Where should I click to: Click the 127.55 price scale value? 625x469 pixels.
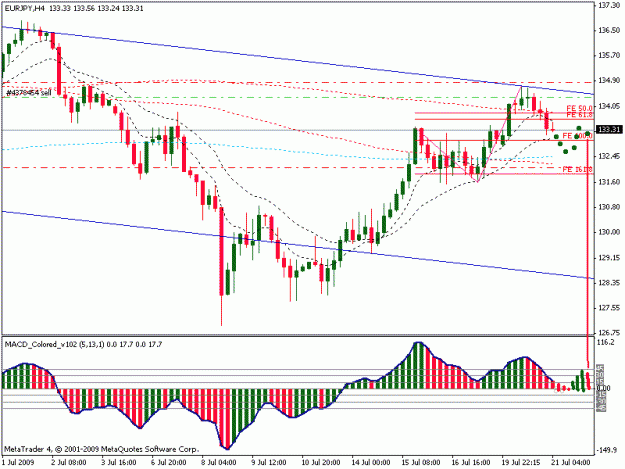[x=609, y=308]
